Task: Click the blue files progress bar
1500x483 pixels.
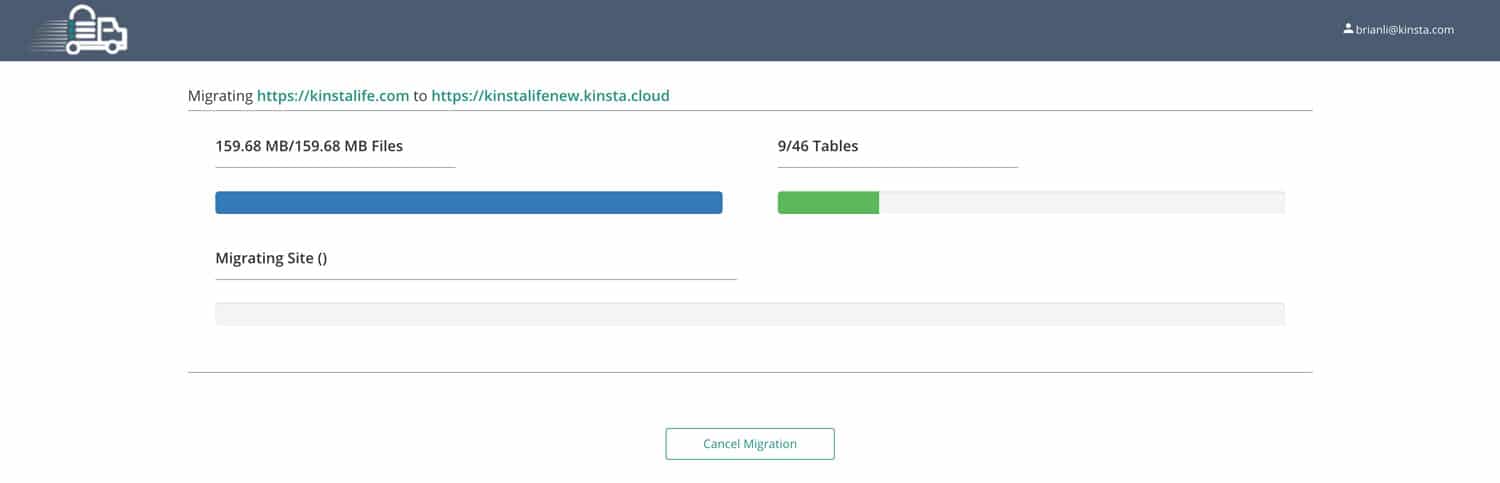Action: (x=468, y=202)
